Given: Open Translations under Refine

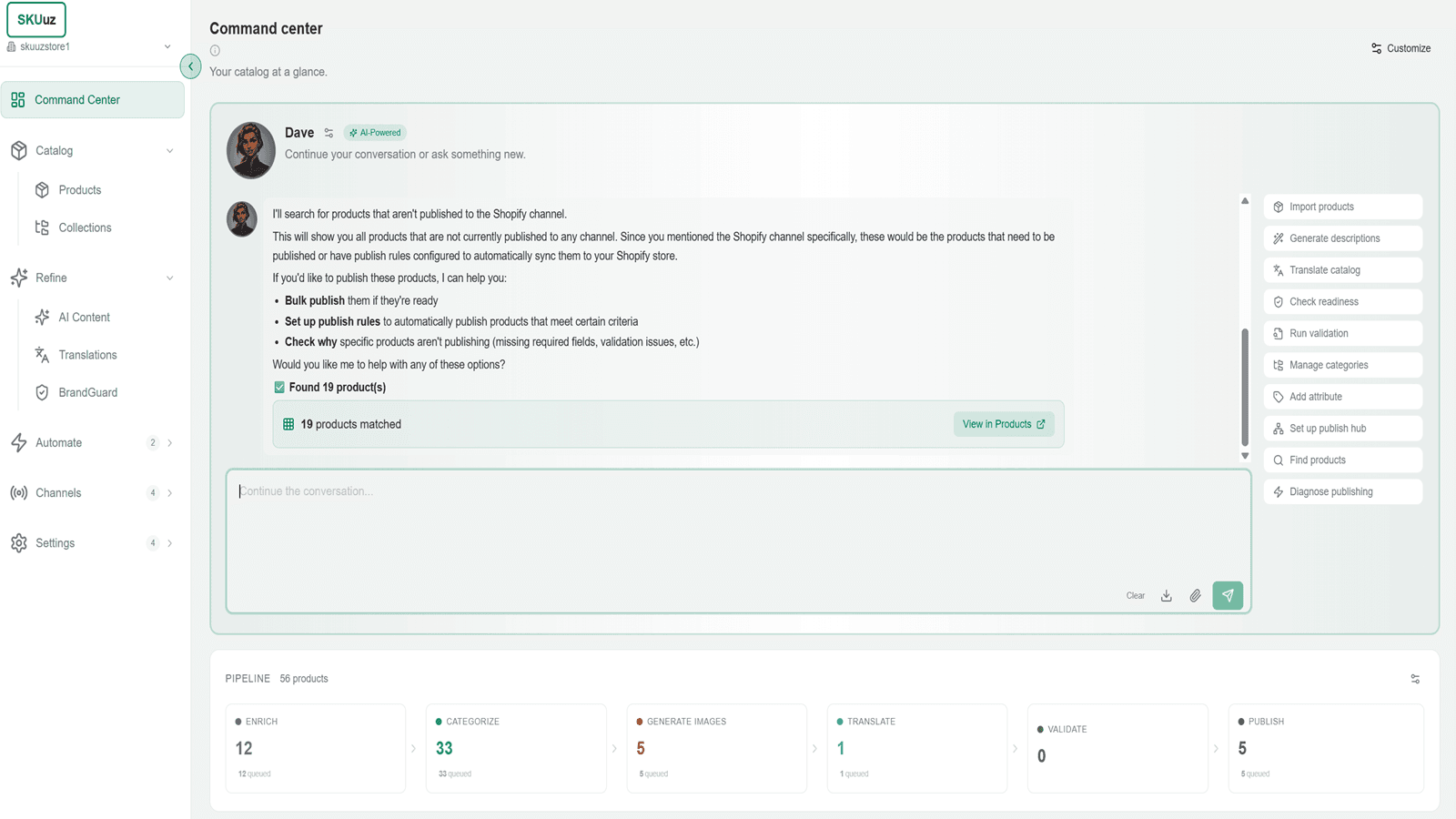Looking at the screenshot, I should pyautogui.click(x=87, y=355).
